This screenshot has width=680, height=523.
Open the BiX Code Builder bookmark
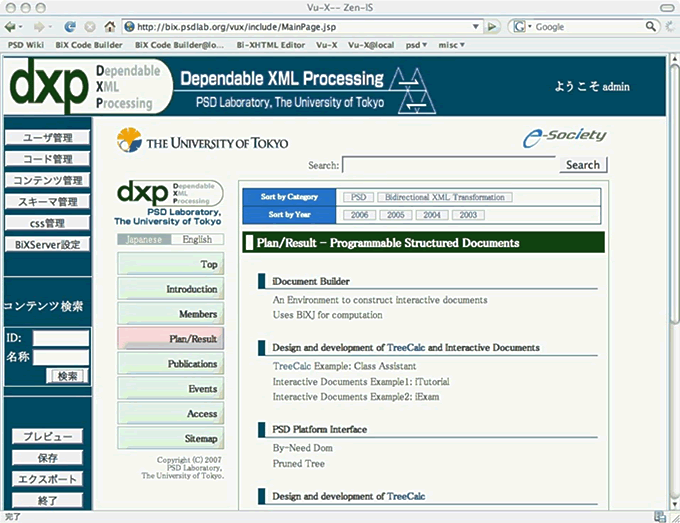pyautogui.click(x=89, y=45)
